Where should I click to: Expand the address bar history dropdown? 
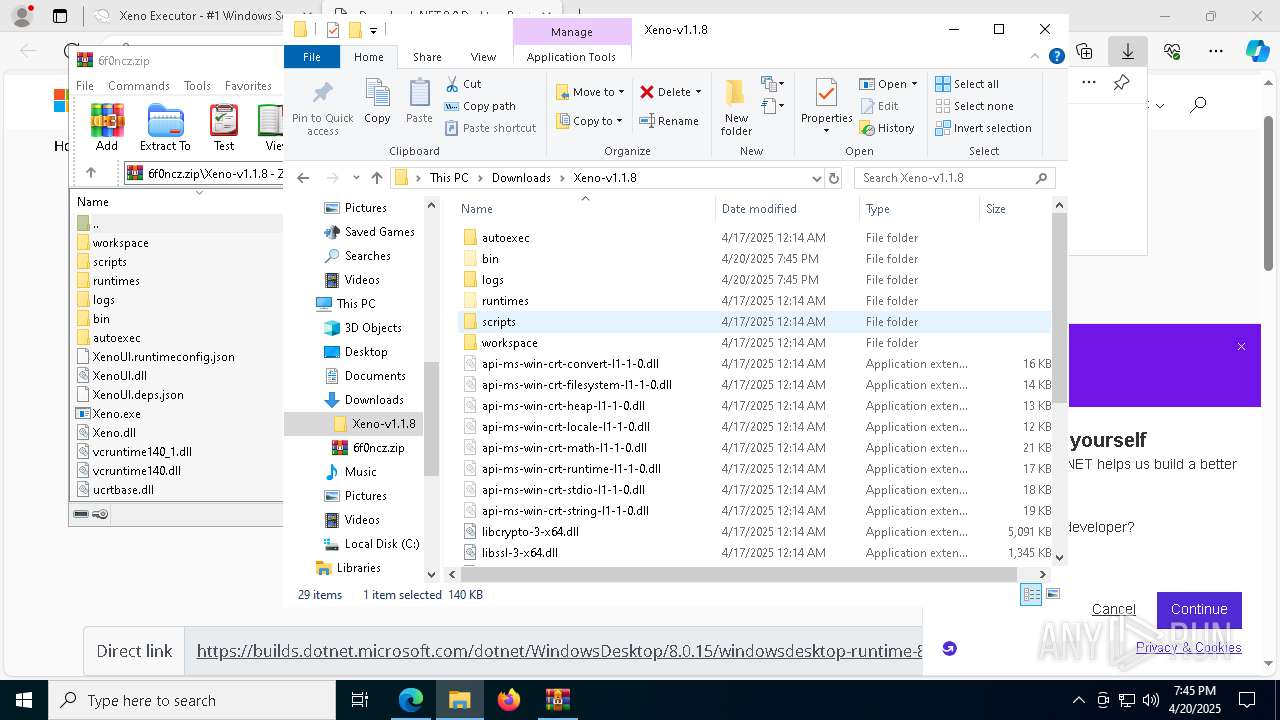(817, 178)
